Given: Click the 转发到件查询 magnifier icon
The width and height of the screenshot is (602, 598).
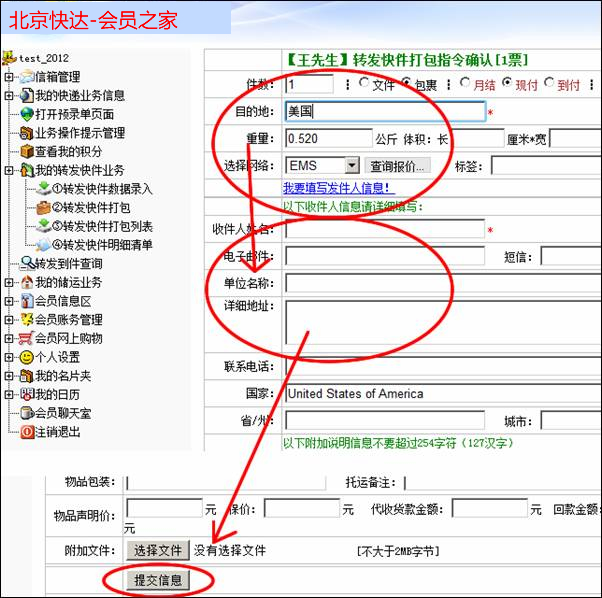Looking at the screenshot, I should pos(27,264).
